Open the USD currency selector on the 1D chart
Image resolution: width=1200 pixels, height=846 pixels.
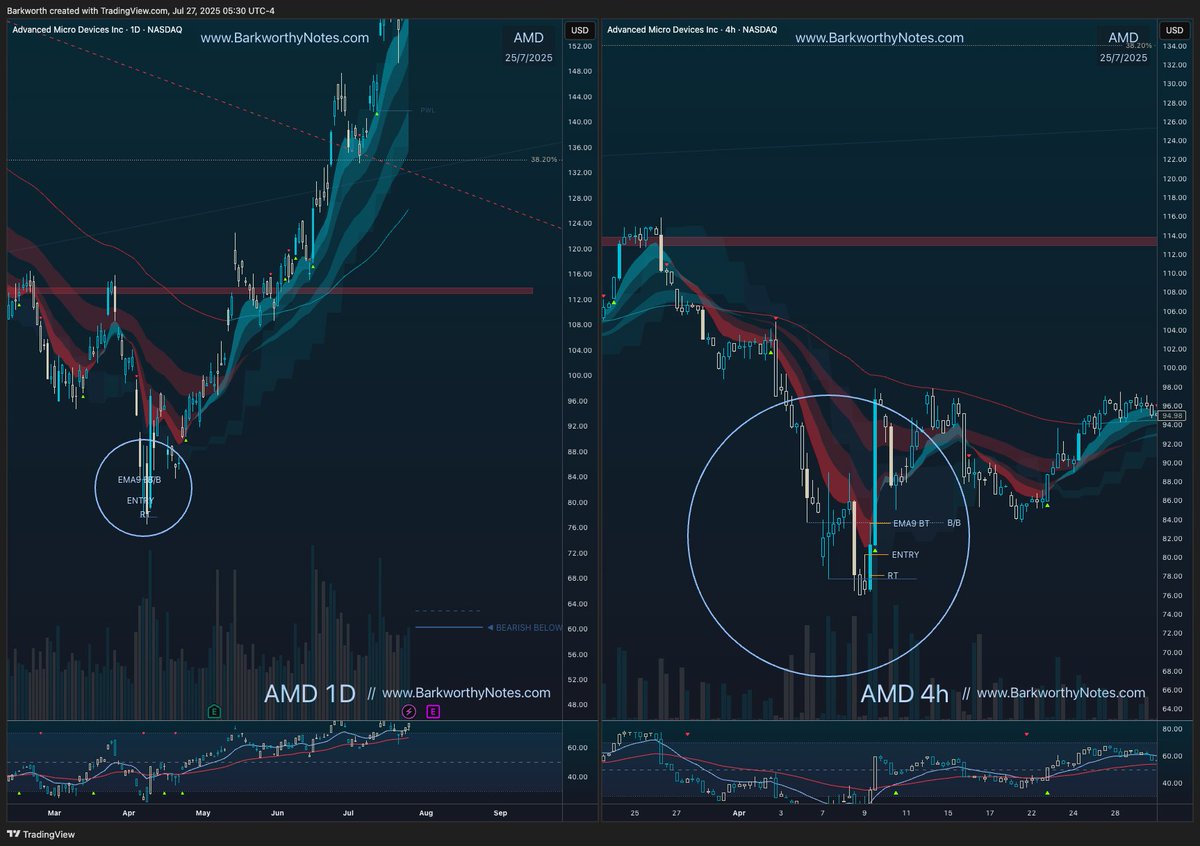(578, 30)
